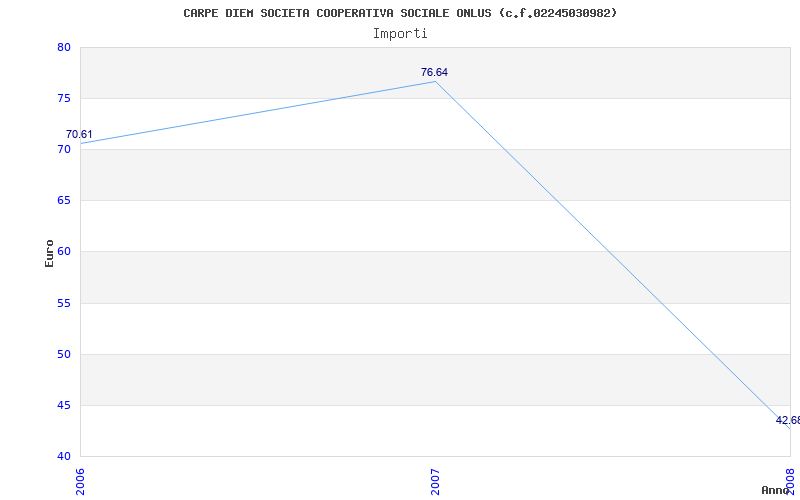
Task: Select the Importi subtitle text
Action: (400, 34)
